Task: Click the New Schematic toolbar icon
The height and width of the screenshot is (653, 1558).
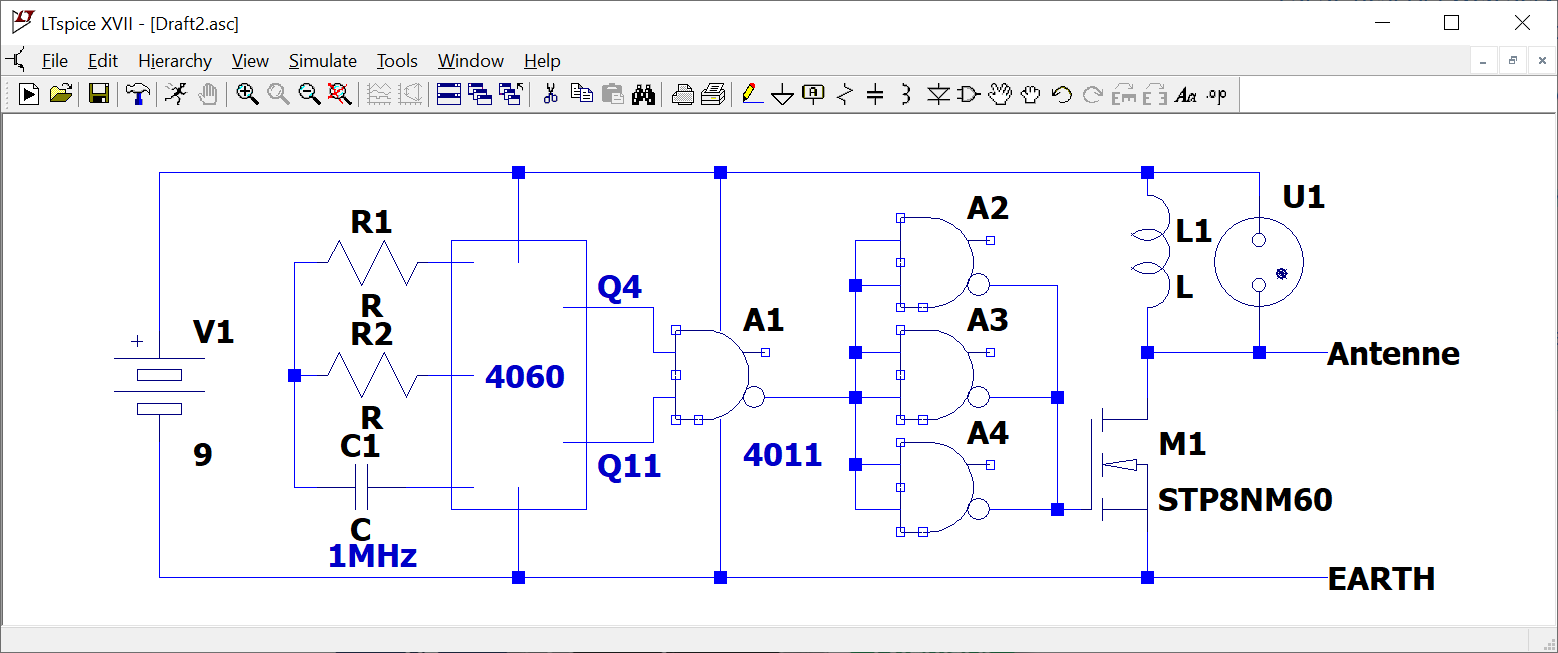Action: click(x=29, y=94)
